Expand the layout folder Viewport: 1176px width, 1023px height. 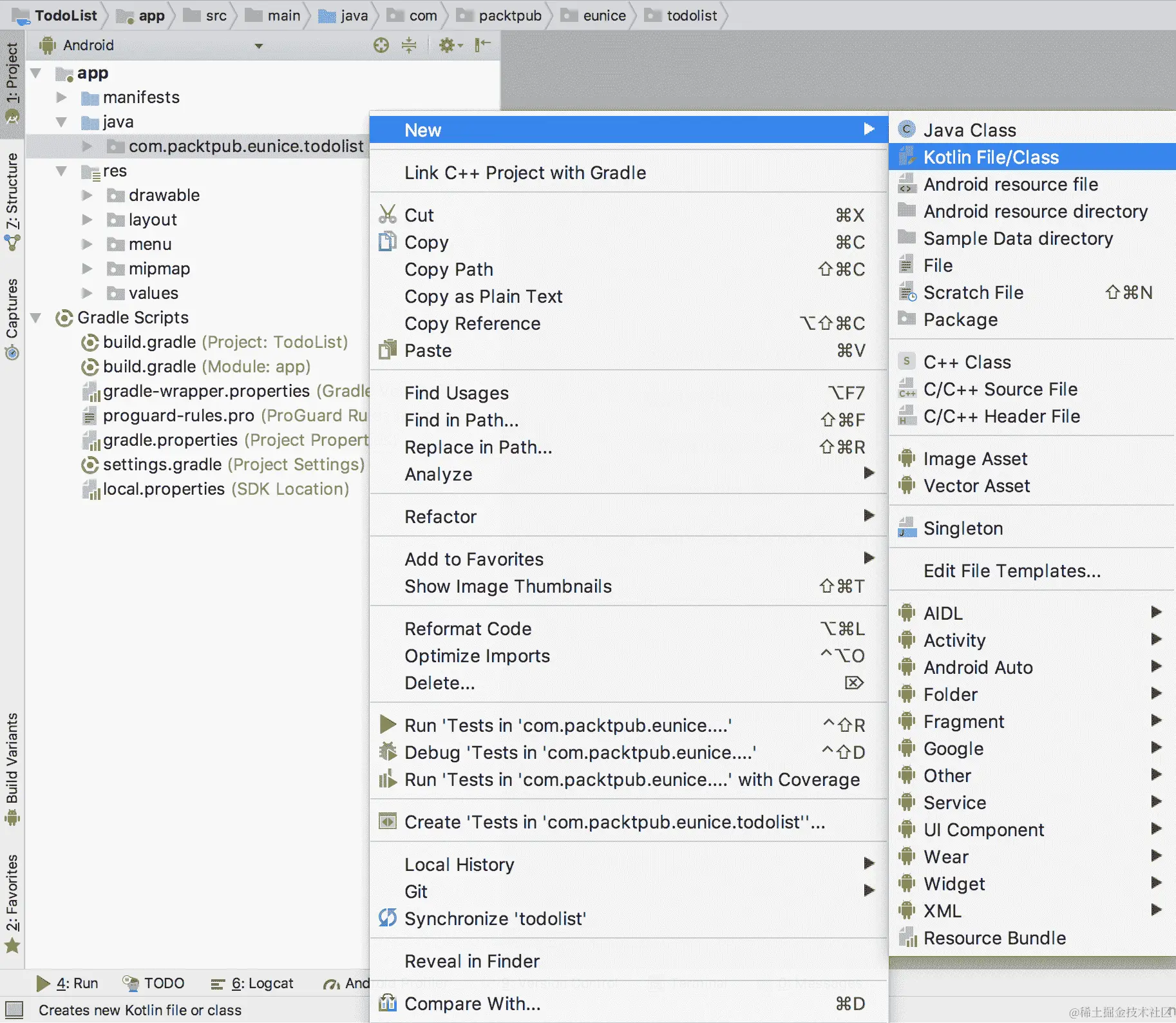87,220
